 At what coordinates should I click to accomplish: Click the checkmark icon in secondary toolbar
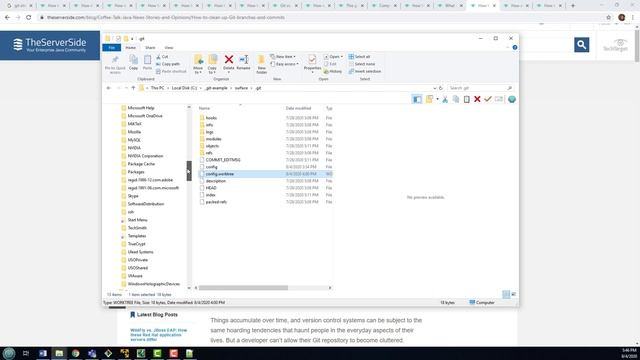coord(488,99)
